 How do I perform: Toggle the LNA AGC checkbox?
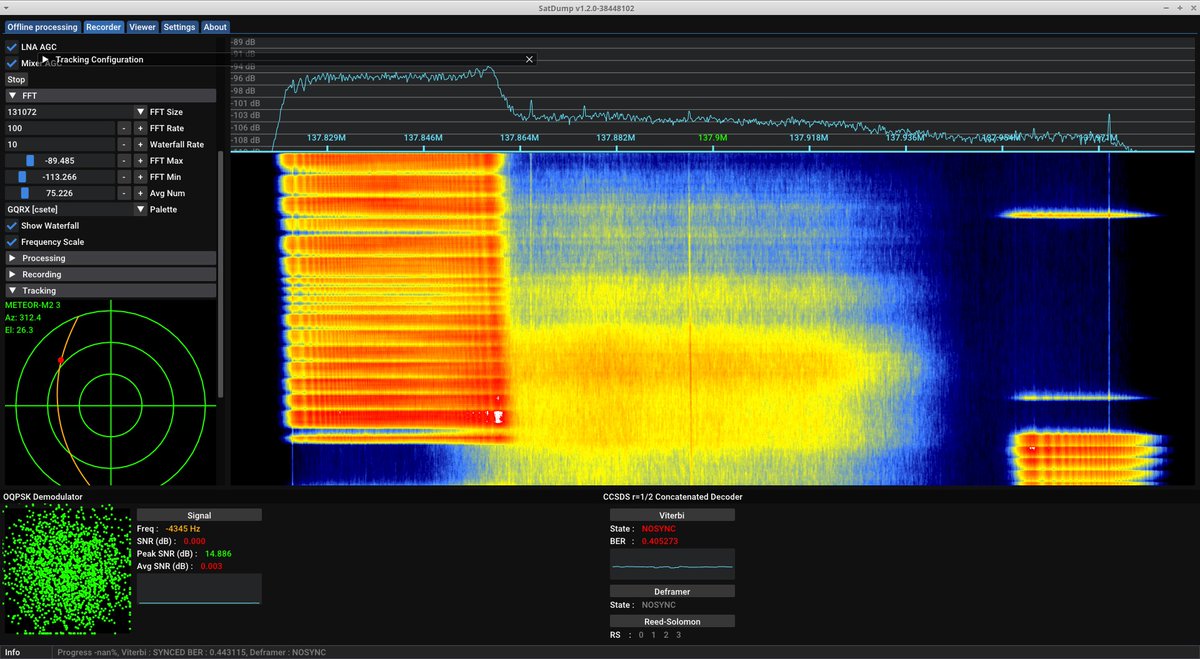(x=11, y=47)
